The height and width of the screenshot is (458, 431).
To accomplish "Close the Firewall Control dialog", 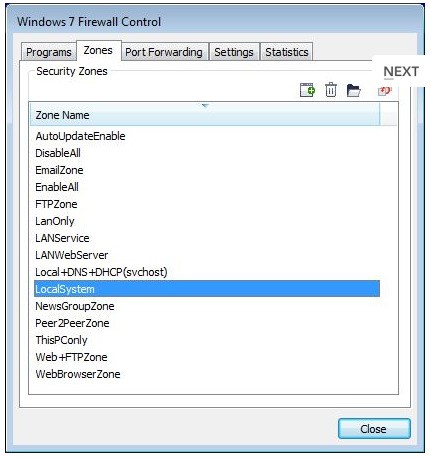I will tap(374, 429).
